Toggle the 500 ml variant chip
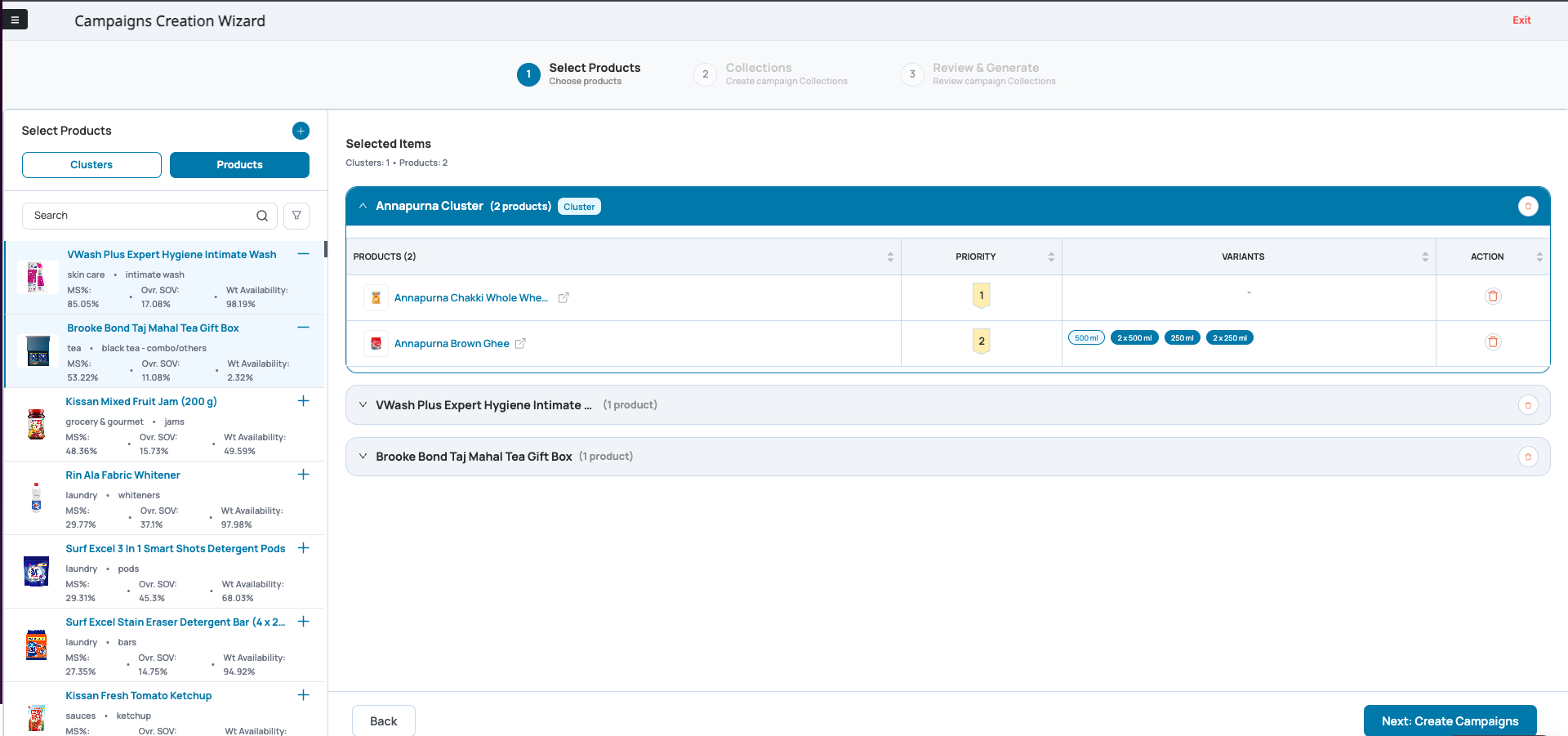Screen dimensions: 1568x736 point(1086,338)
